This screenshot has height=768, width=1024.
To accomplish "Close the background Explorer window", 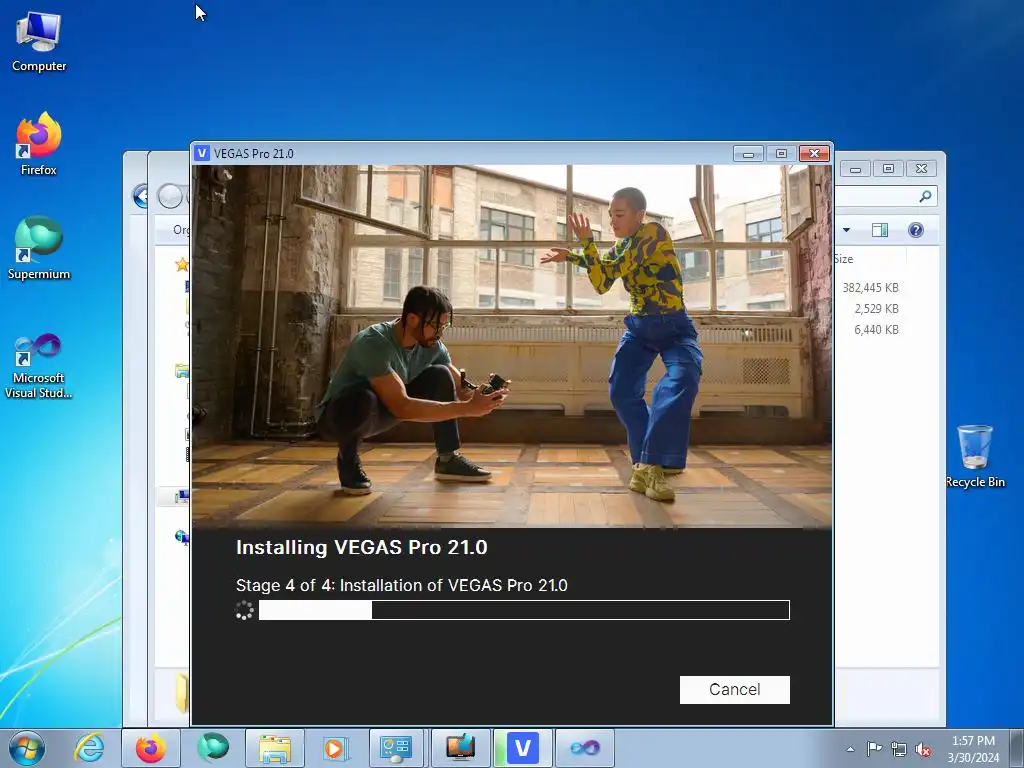I will [x=921, y=168].
